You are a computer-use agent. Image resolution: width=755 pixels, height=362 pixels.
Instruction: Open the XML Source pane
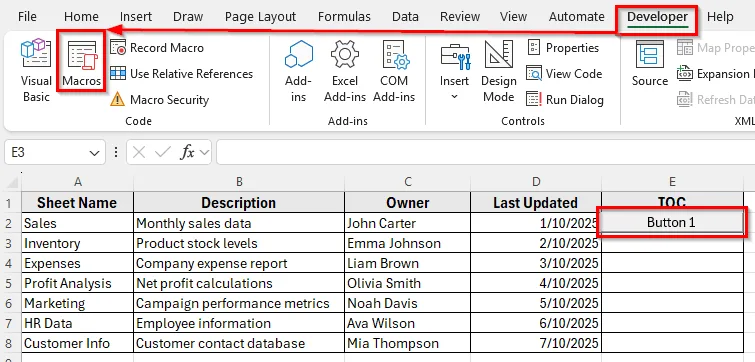point(650,63)
